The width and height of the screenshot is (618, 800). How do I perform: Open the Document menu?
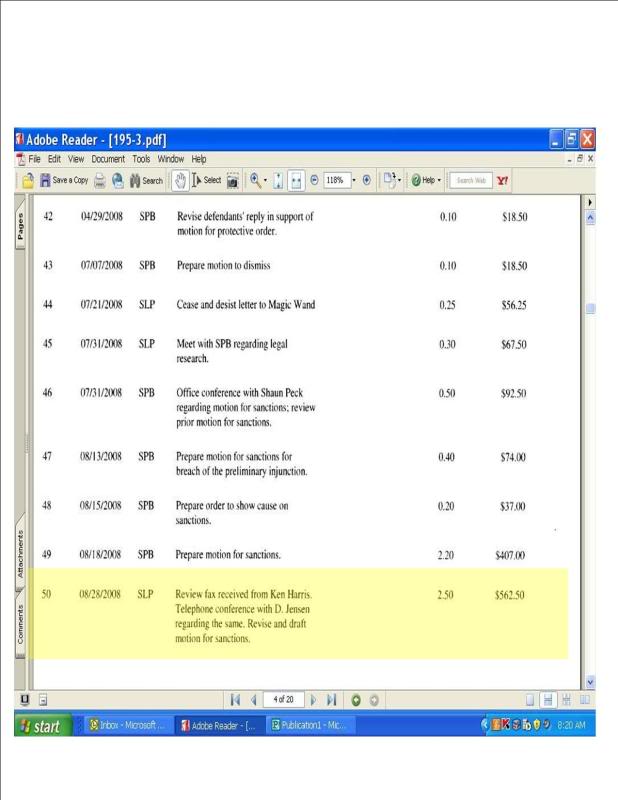(108, 159)
